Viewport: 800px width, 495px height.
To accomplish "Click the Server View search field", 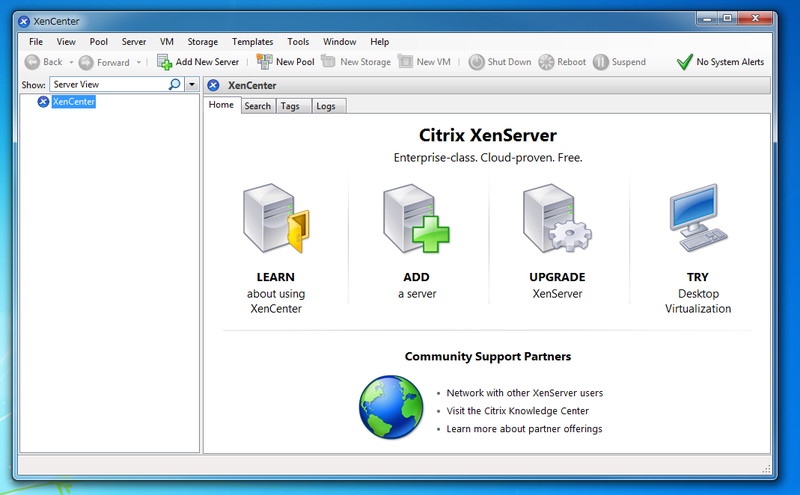I will [x=109, y=84].
